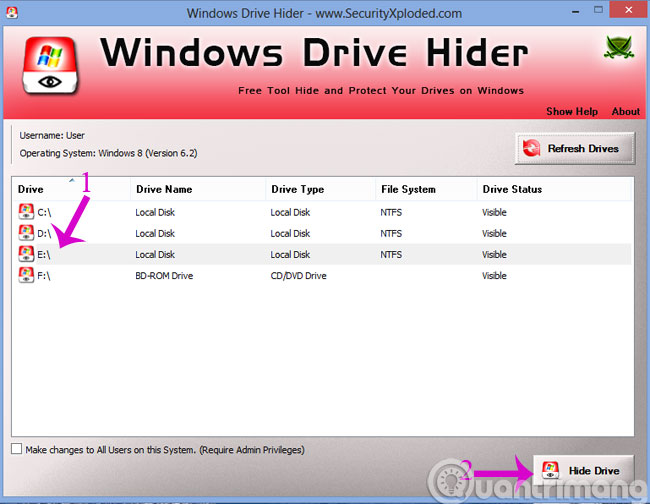This screenshot has width=650, height=504.
Task: Click the drive icon beside C:\
Action: pos(26,211)
